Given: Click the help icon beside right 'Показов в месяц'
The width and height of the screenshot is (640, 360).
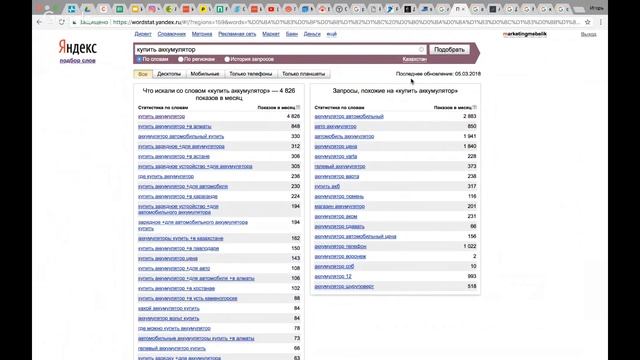Looking at the screenshot, I should click(474, 107).
